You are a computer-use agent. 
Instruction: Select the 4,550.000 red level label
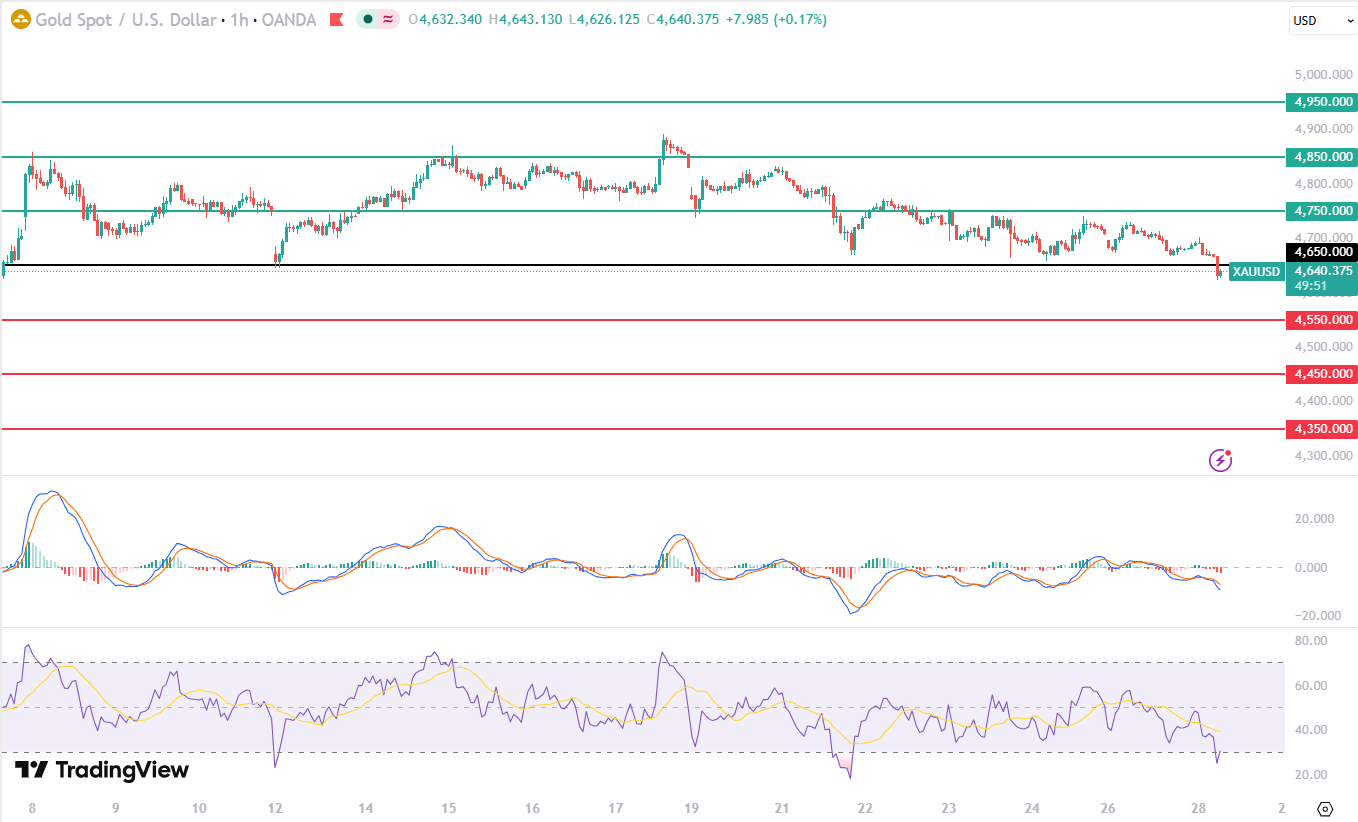tap(1322, 320)
